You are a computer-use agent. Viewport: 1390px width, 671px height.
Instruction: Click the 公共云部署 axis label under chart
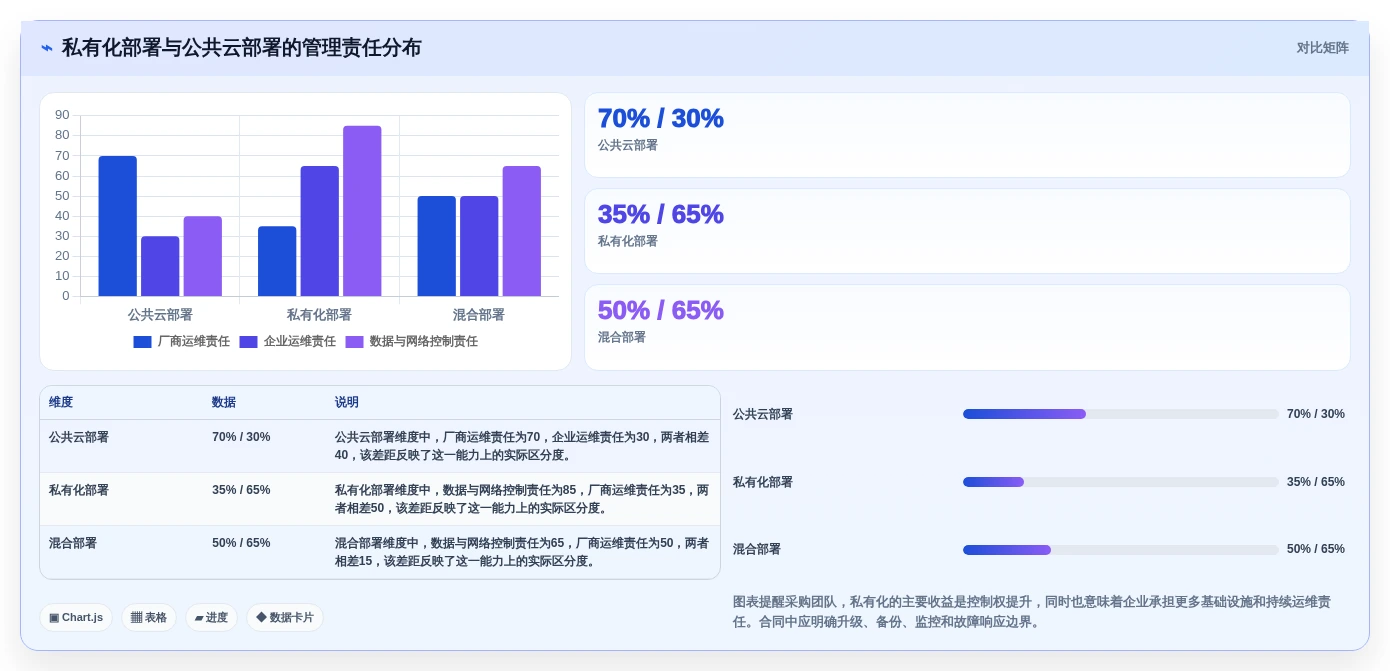pyautogui.click(x=160, y=315)
